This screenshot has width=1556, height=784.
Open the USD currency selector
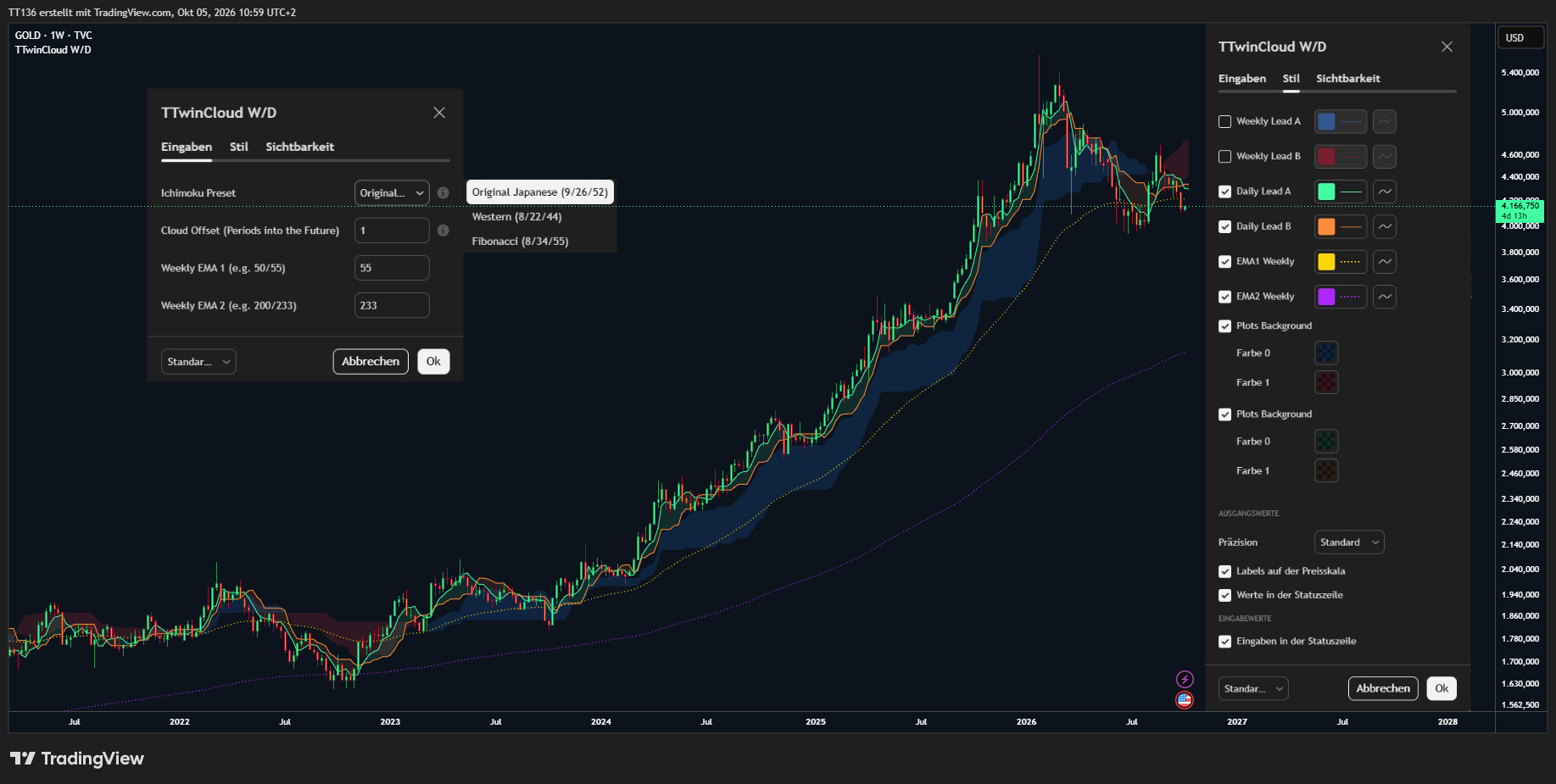(1521, 38)
